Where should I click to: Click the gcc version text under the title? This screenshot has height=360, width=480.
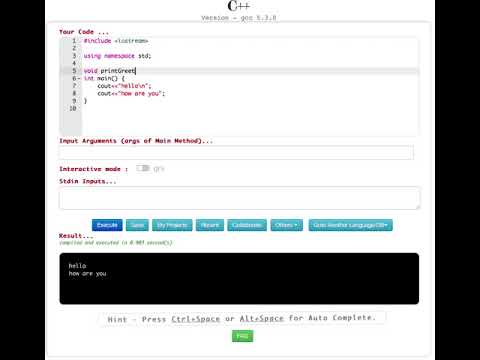[x=239, y=18]
